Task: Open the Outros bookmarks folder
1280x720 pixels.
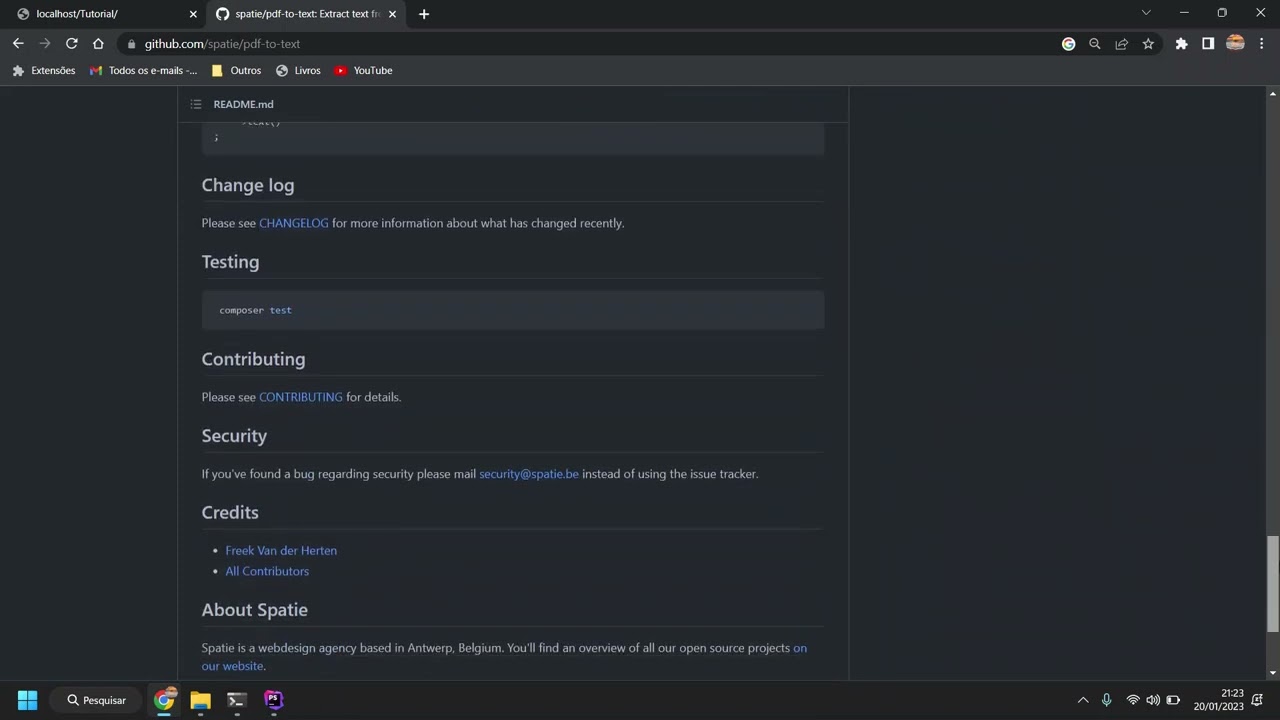Action: 236,71
